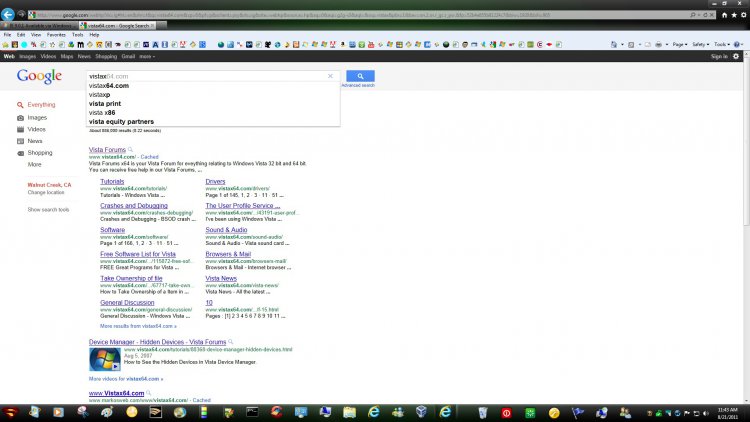Select Videos in left sidebar
The height and width of the screenshot is (422, 750).
coord(36,130)
